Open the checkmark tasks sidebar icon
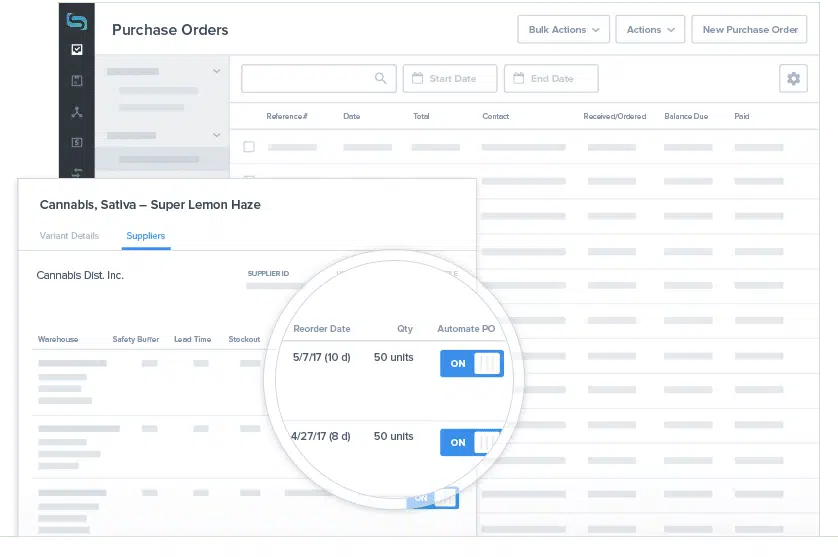838x557 pixels. point(77,49)
